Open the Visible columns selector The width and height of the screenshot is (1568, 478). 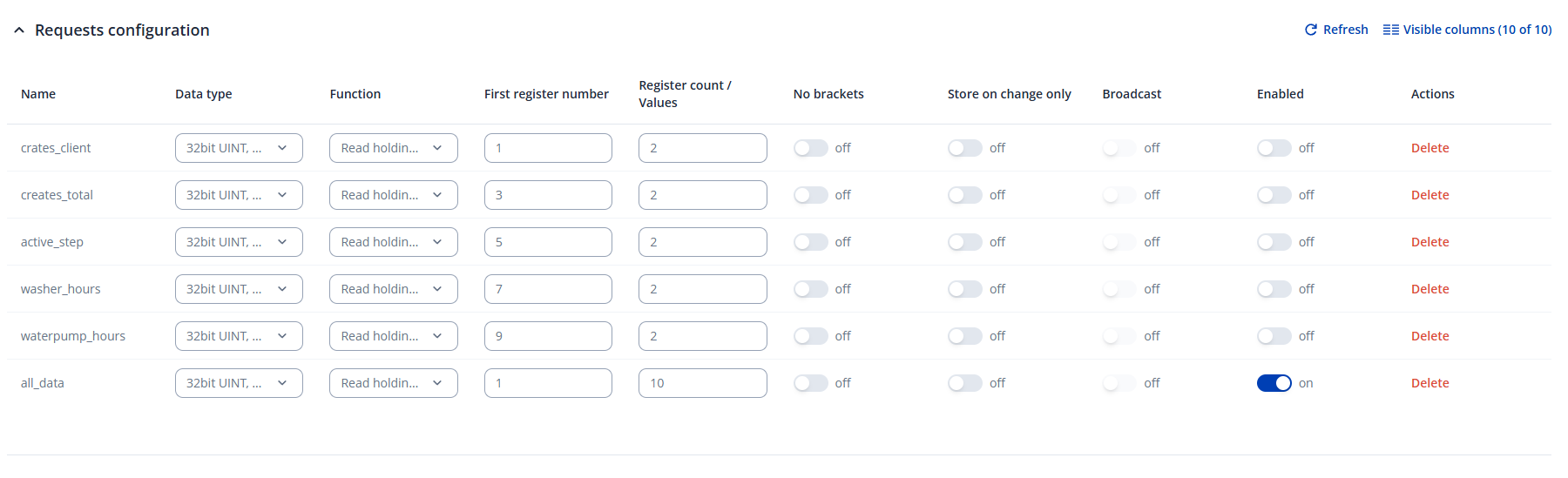pyautogui.click(x=1468, y=30)
